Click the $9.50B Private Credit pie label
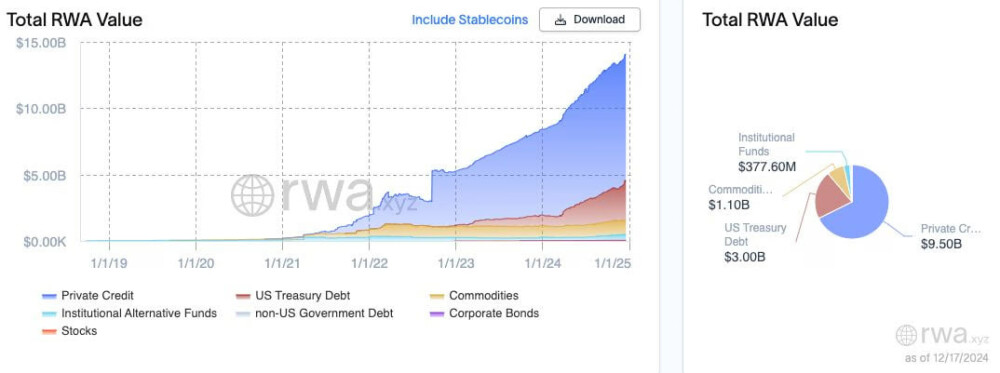 click(x=941, y=243)
